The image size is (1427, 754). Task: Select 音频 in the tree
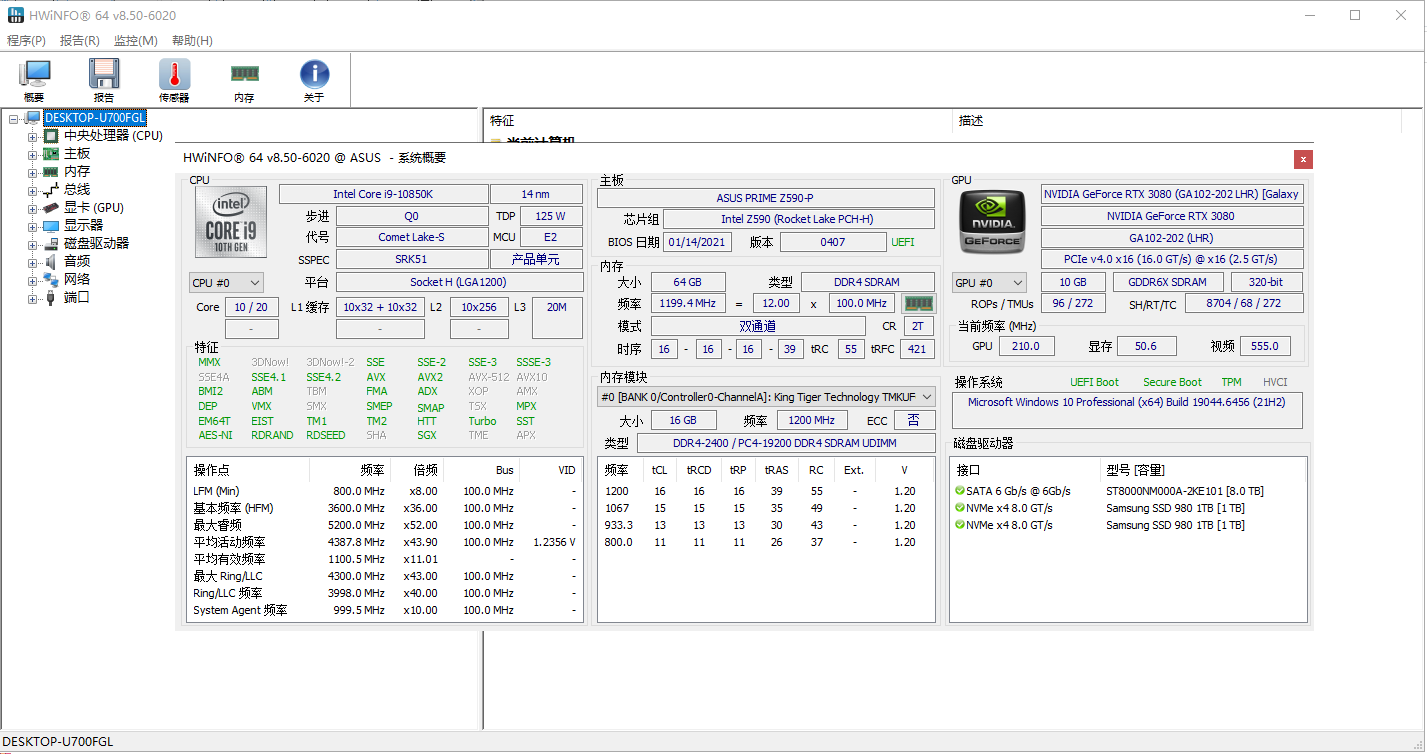pyautogui.click(x=77, y=262)
